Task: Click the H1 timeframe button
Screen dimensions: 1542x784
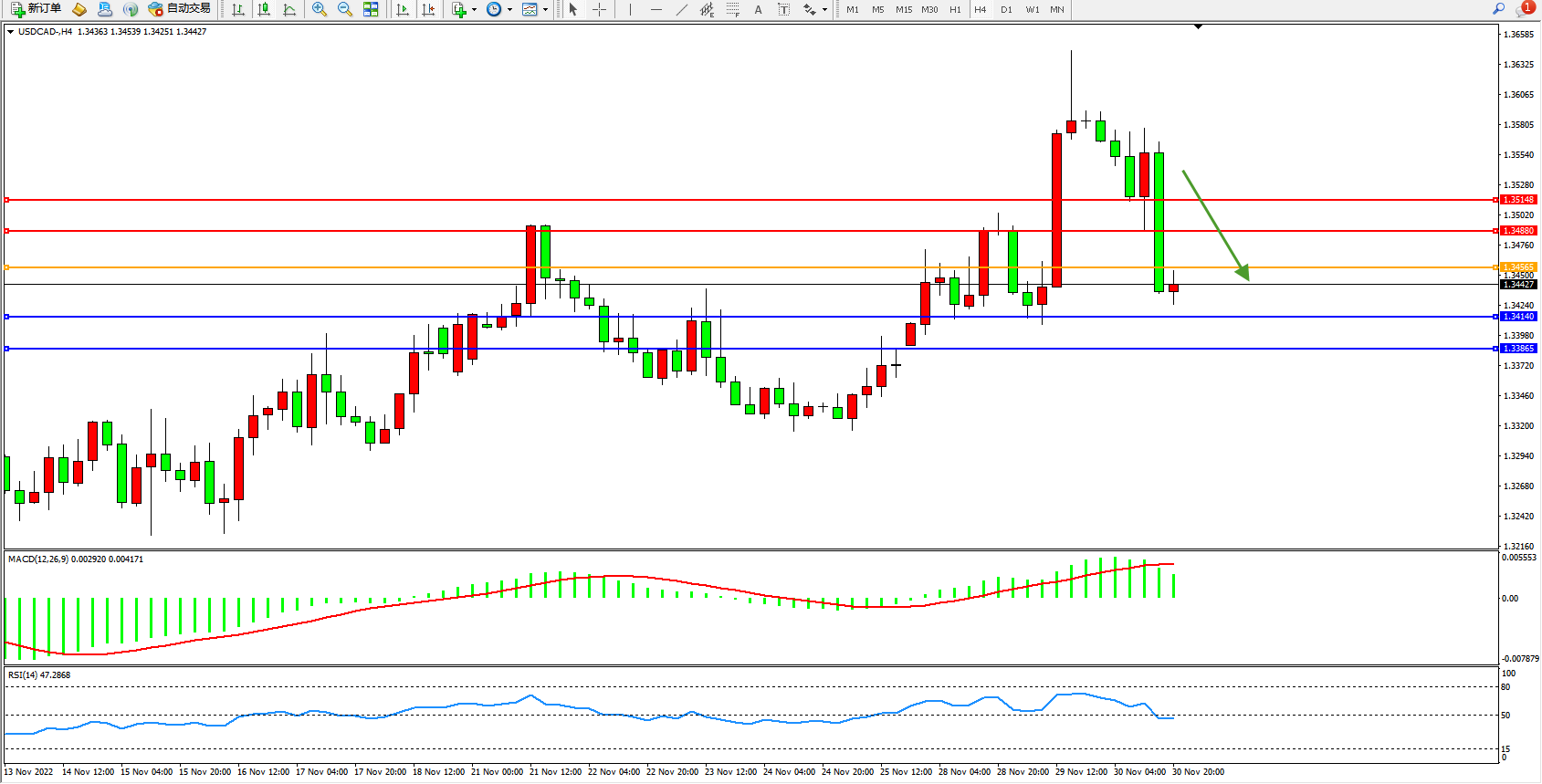Action: coord(955,9)
